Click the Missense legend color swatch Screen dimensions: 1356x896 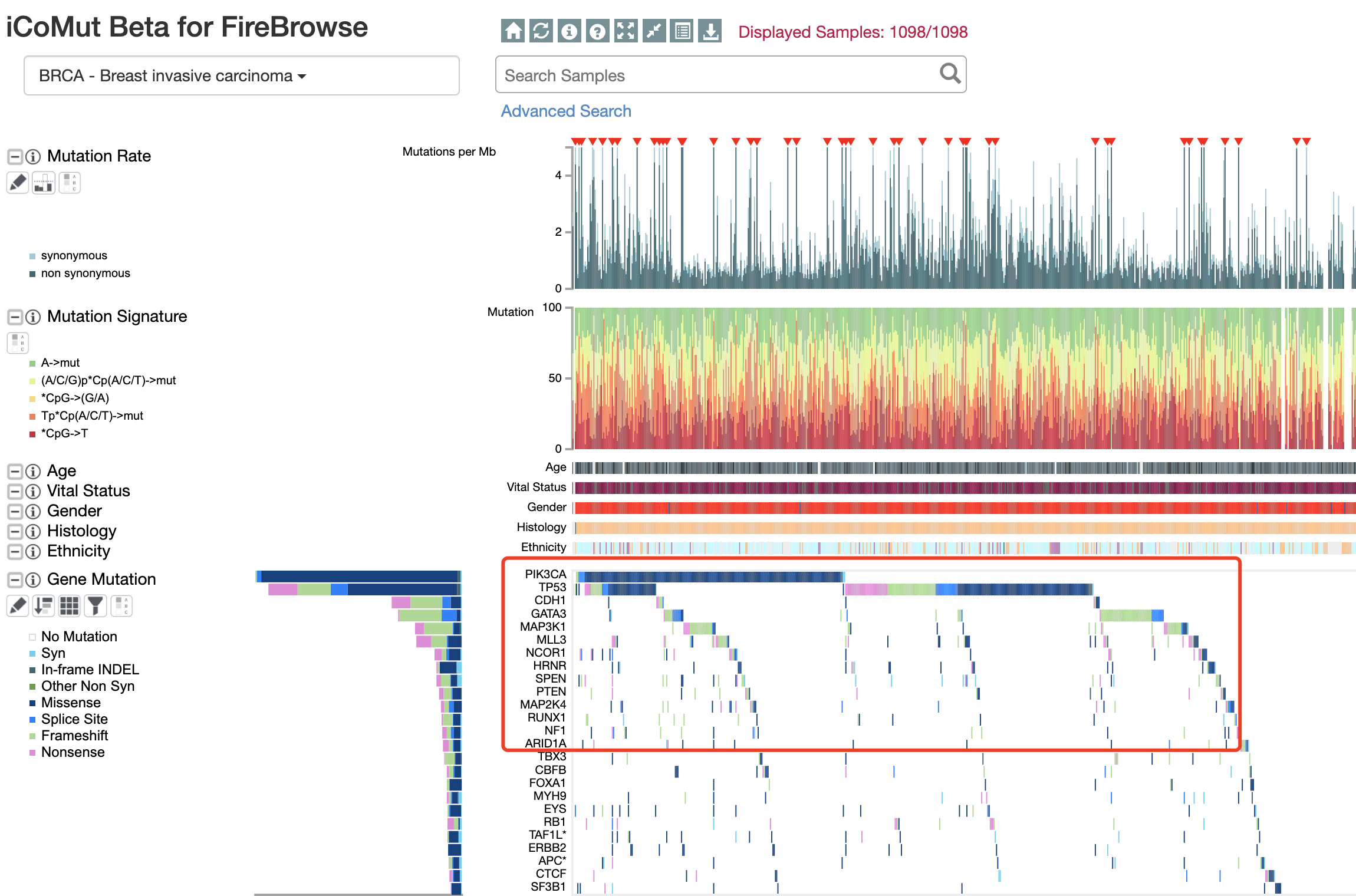[x=32, y=703]
